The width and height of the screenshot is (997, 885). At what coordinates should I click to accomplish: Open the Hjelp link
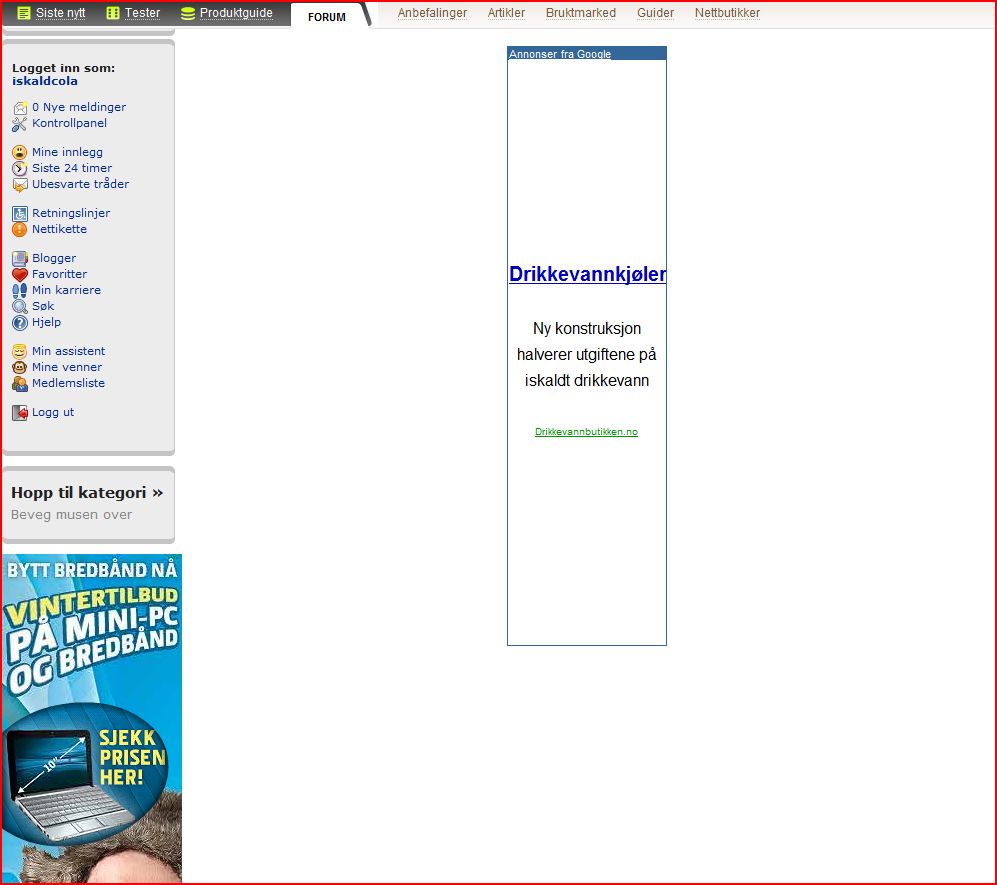click(x=46, y=322)
